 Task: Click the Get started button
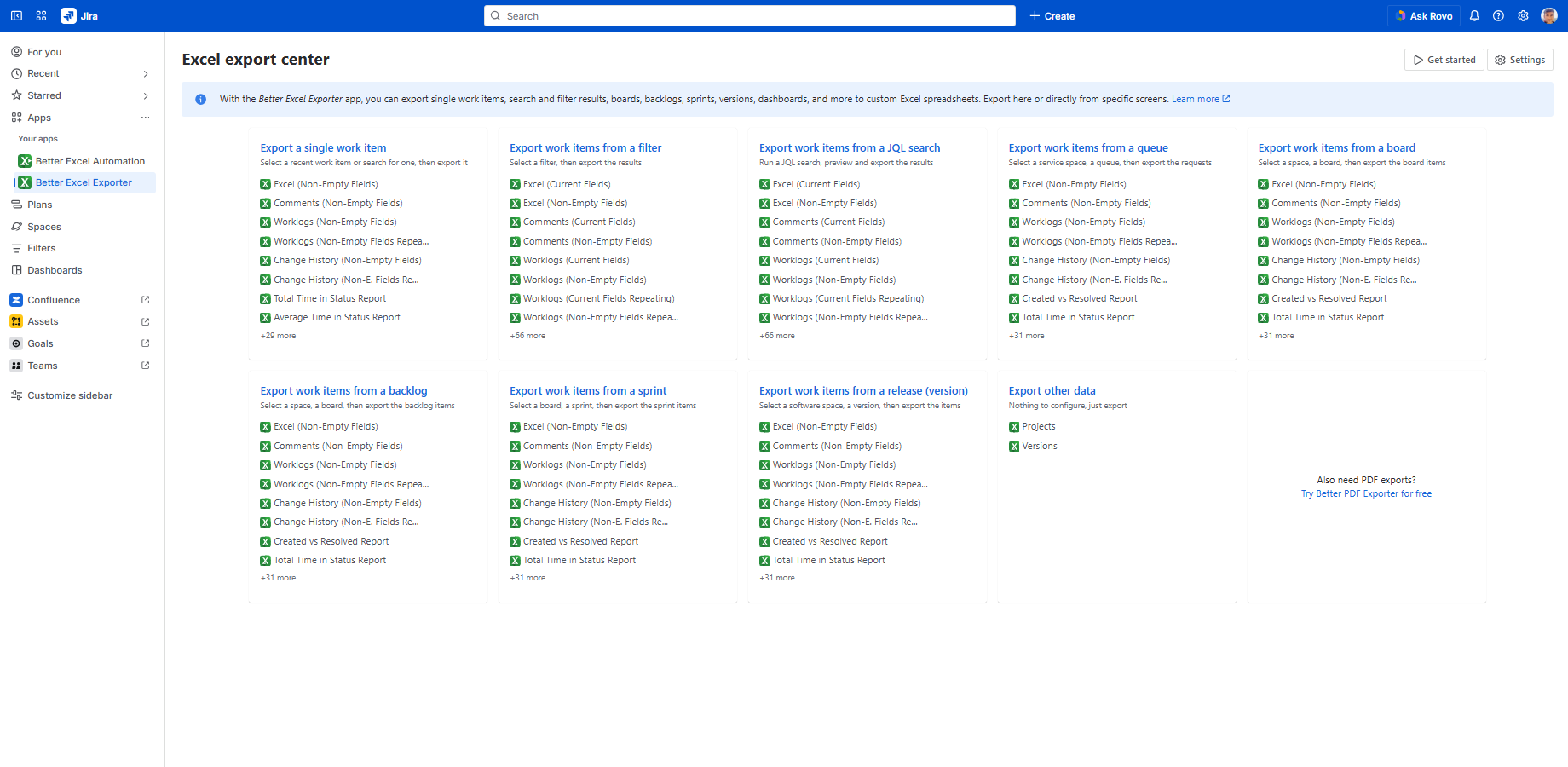pyautogui.click(x=1444, y=60)
